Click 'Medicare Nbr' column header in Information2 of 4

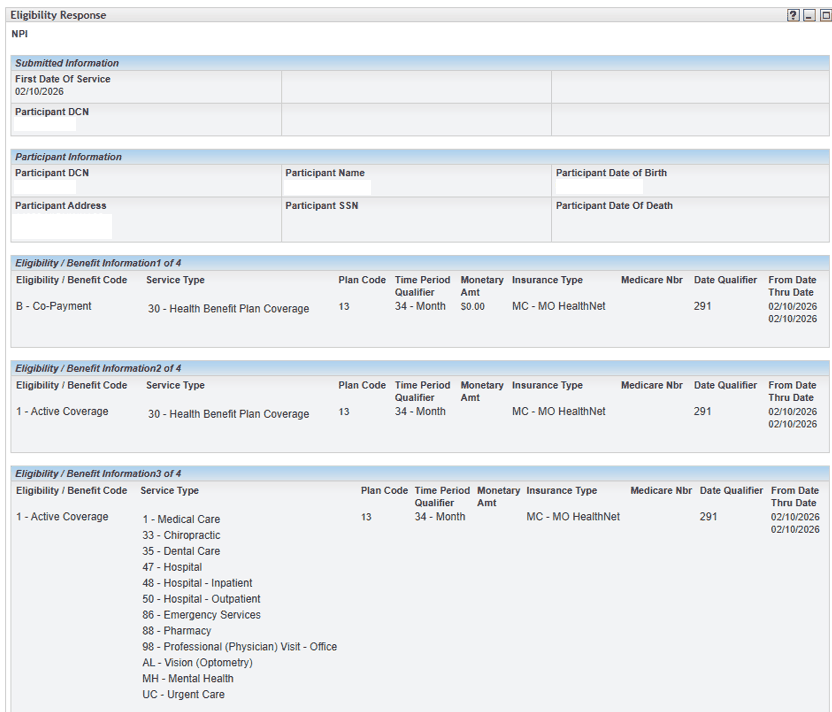click(x=652, y=385)
